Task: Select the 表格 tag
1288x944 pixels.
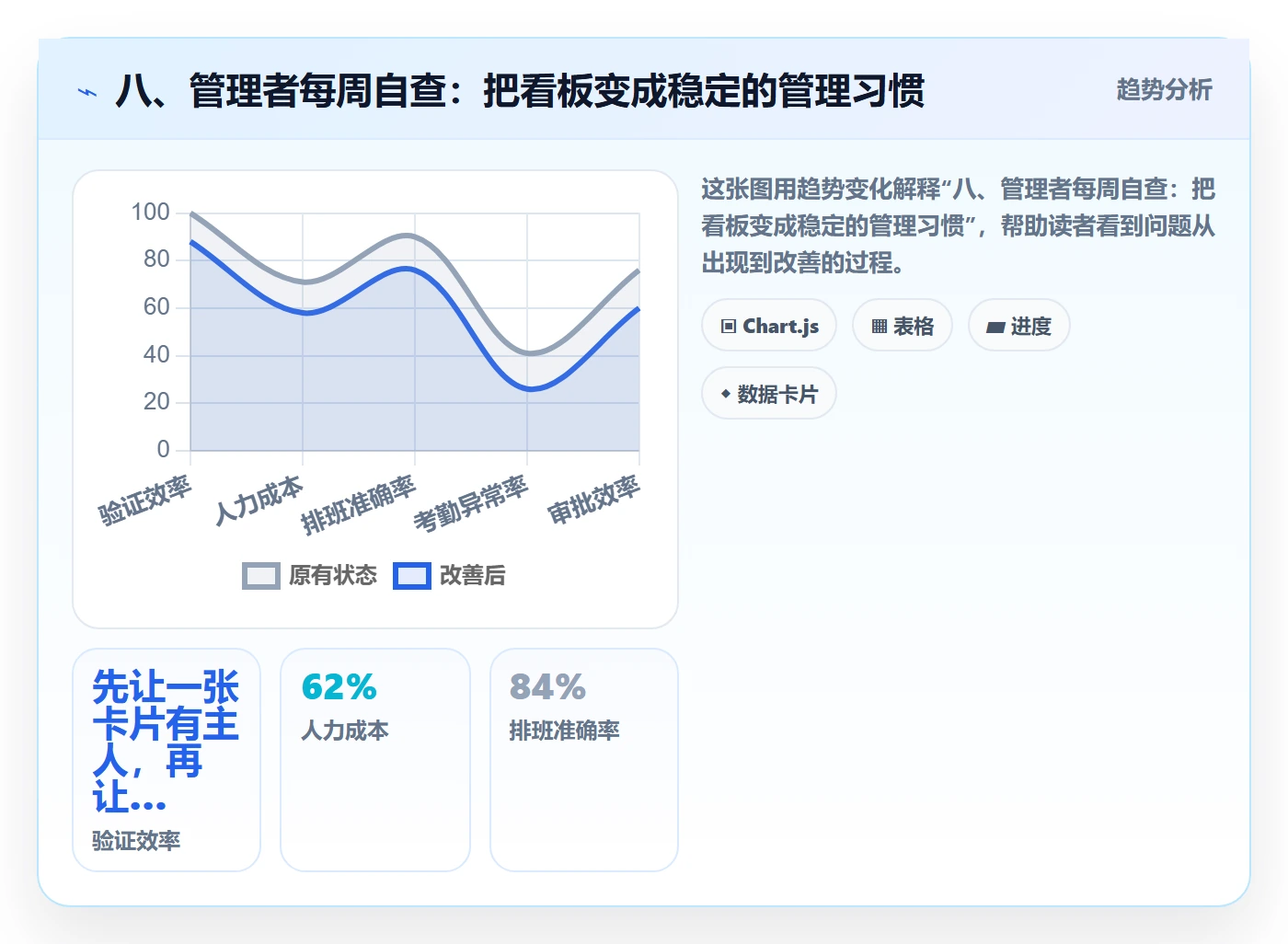Action: (x=903, y=326)
